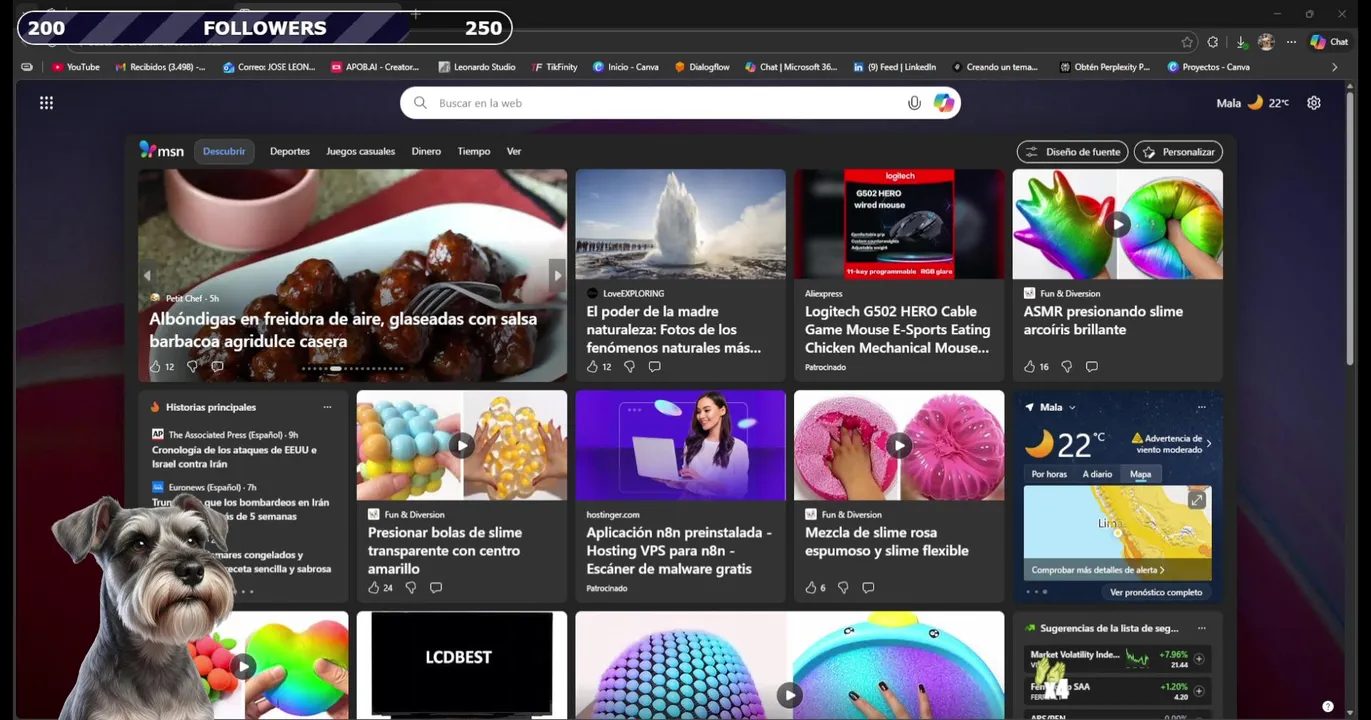Open Dialogflow bookmark
The height and width of the screenshot is (720, 1371).
702,67
